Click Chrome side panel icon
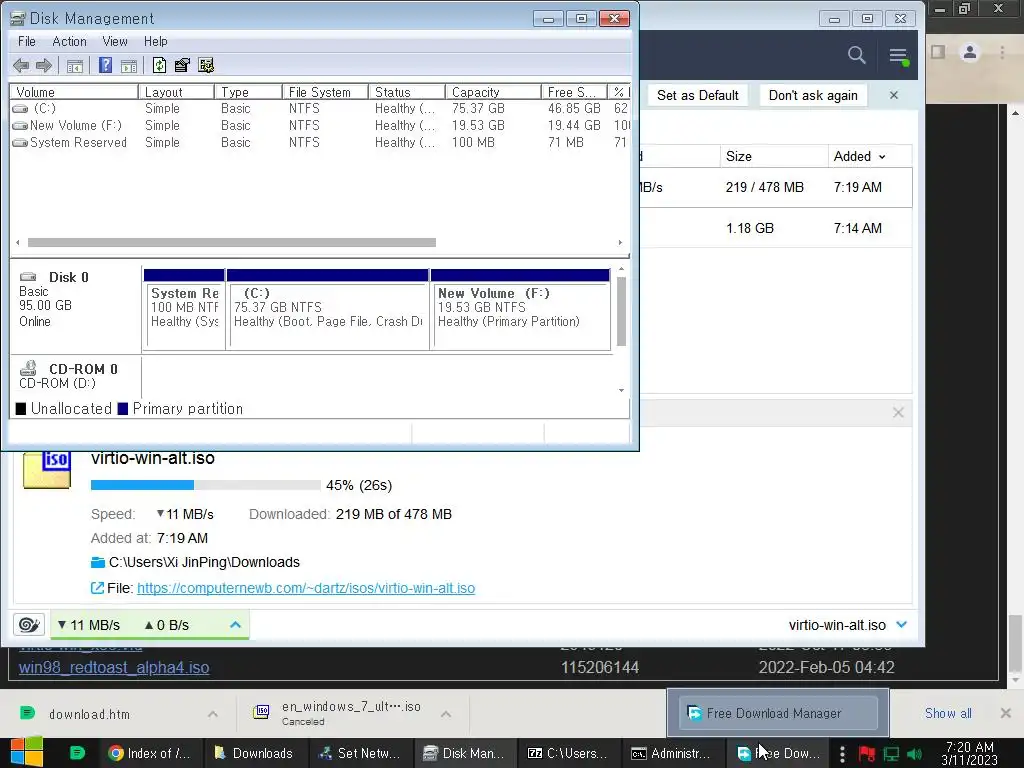 [938, 52]
